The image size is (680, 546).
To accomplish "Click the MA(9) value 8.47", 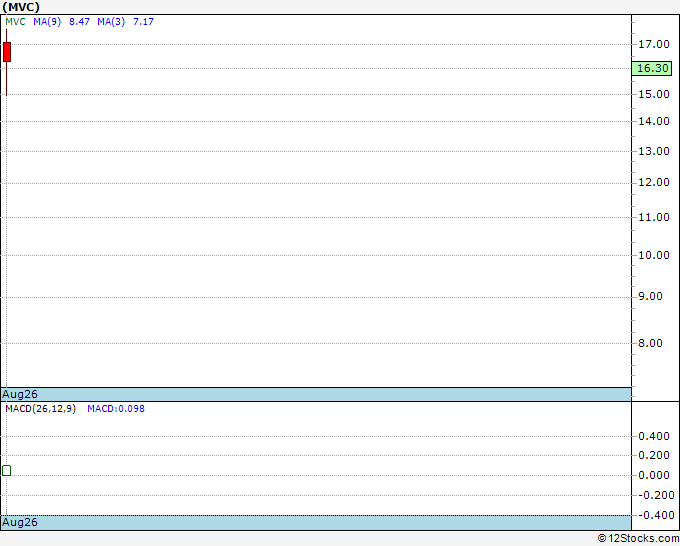I will pos(79,22).
